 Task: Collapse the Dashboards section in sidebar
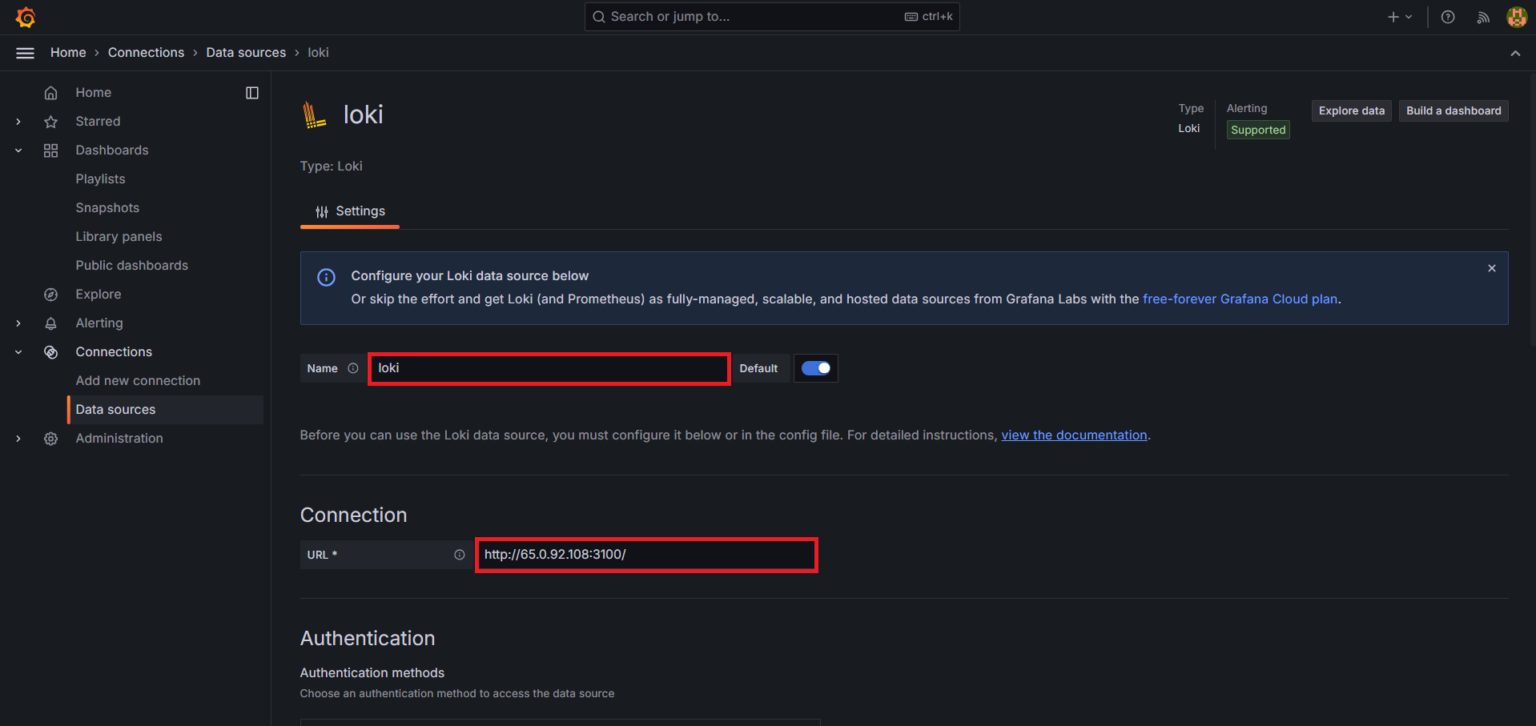(x=17, y=149)
